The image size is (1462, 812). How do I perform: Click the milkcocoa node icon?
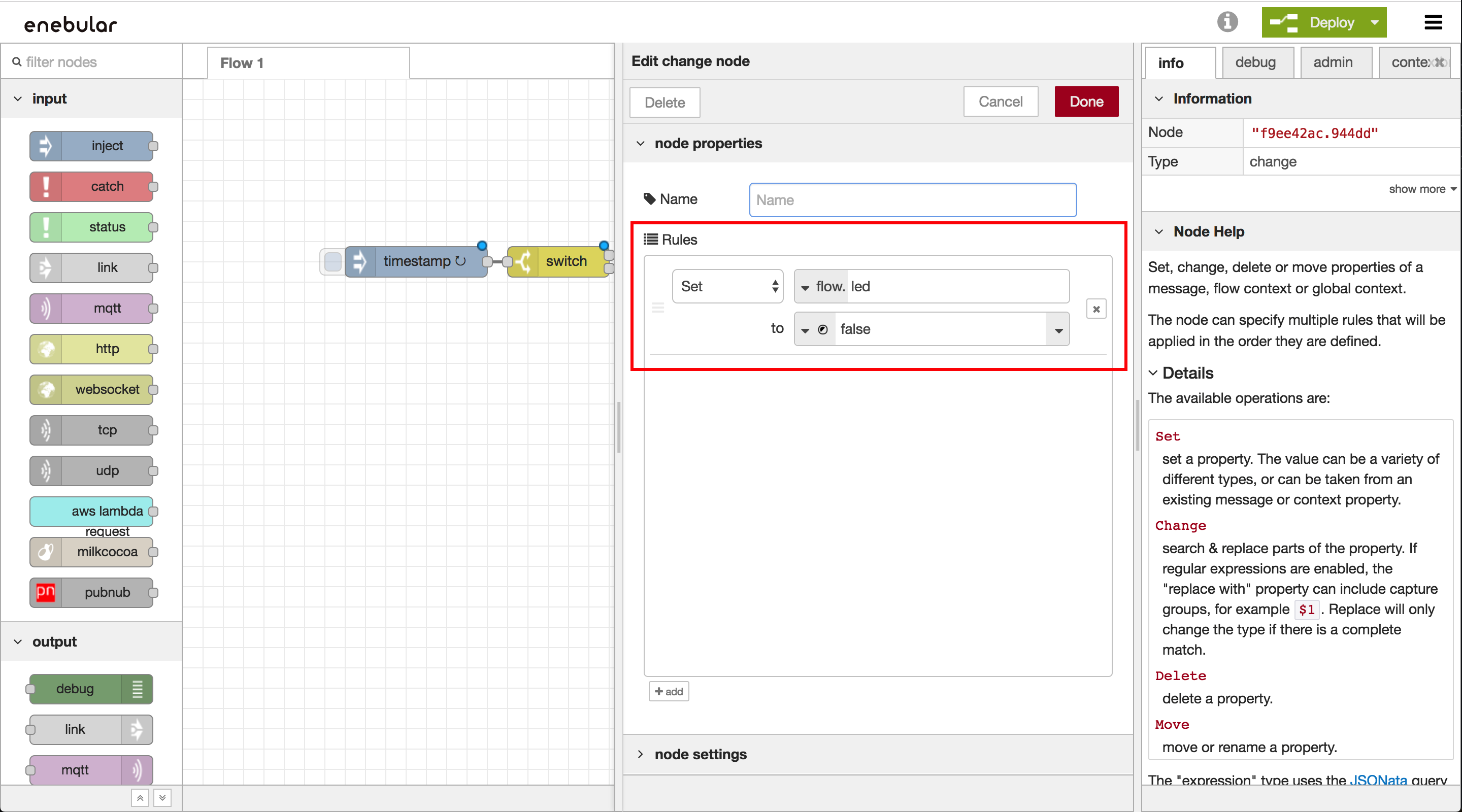pyautogui.click(x=45, y=552)
